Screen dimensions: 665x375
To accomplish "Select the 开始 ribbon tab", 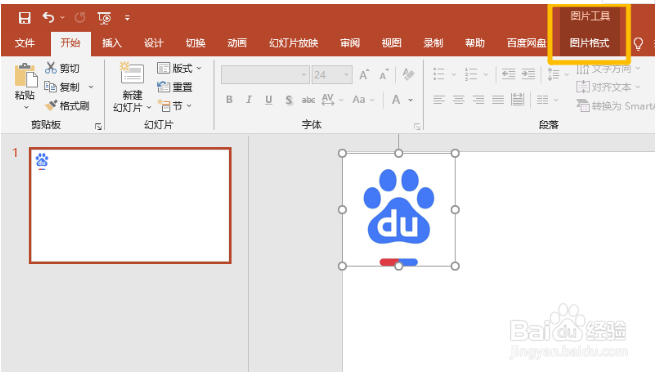I will point(70,43).
